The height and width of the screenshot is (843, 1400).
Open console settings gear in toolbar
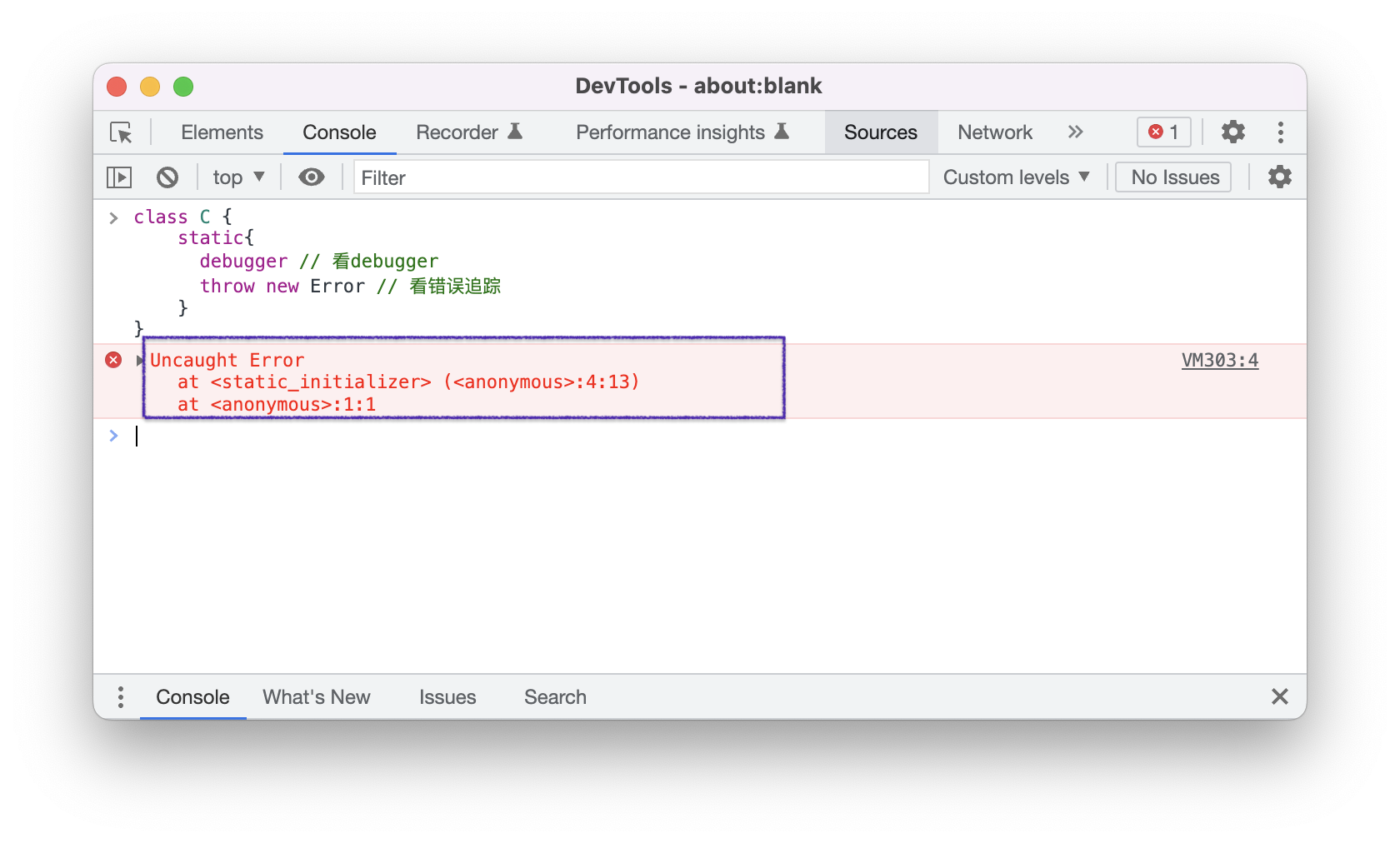[x=1280, y=177]
